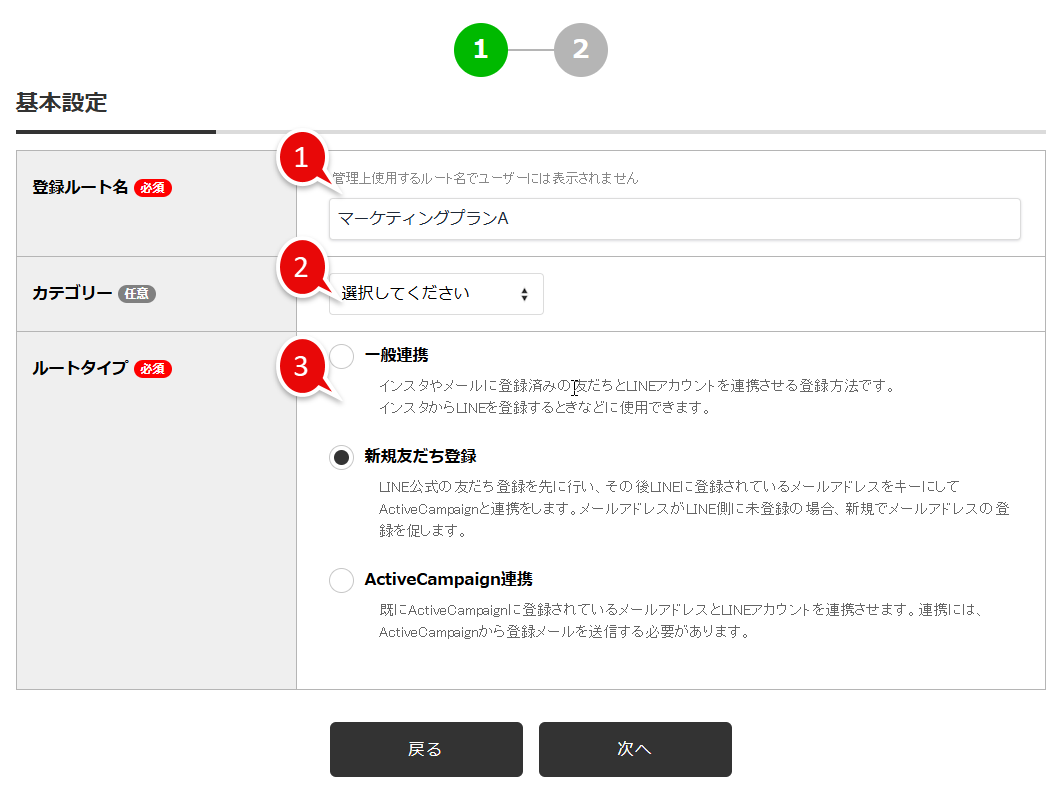Select the 新規友だち登録 radio button
1064x797 pixels.
tap(341, 457)
